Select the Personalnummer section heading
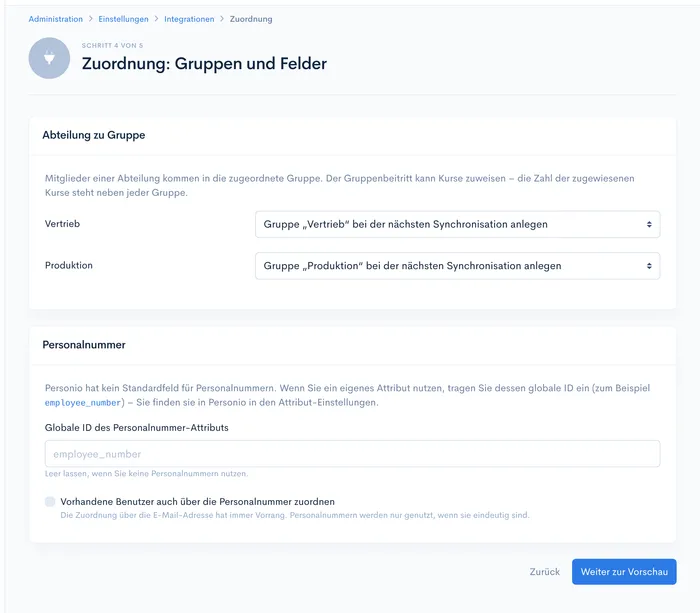Viewport: 700px width, 613px height. point(84,345)
